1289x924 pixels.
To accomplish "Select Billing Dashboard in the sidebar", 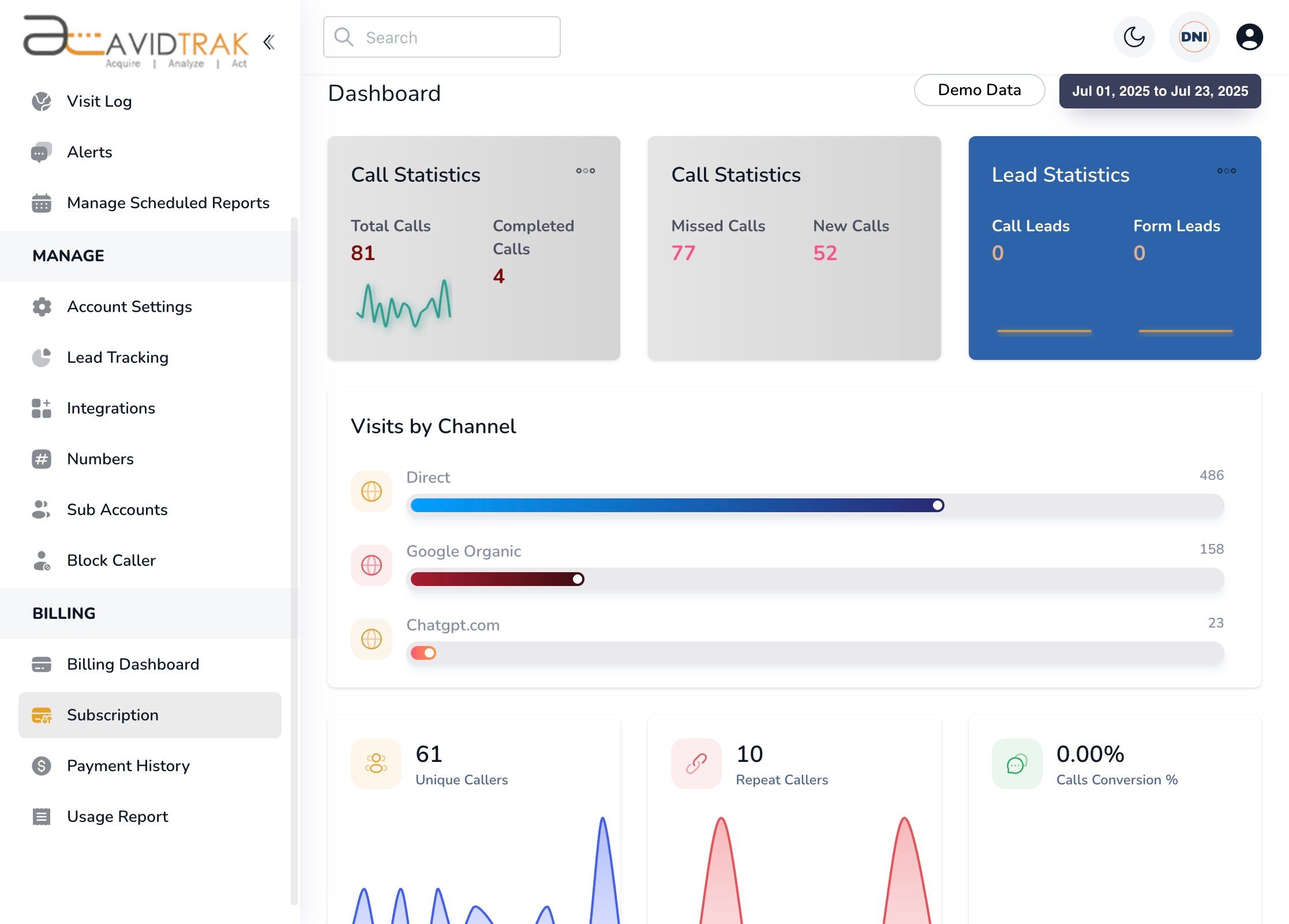I will tap(133, 664).
